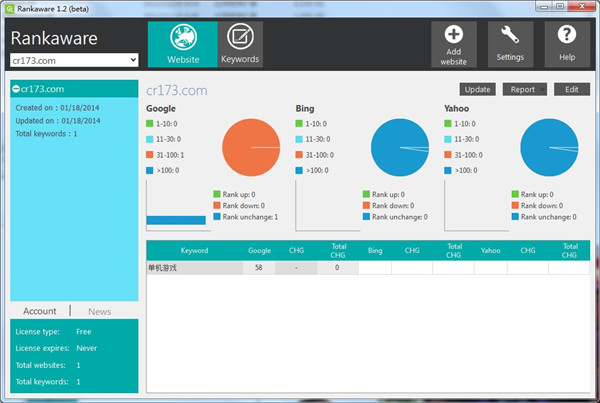Sort by the Keyword column header
Image resolution: width=600 pixels, height=403 pixels.
coord(194,251)
